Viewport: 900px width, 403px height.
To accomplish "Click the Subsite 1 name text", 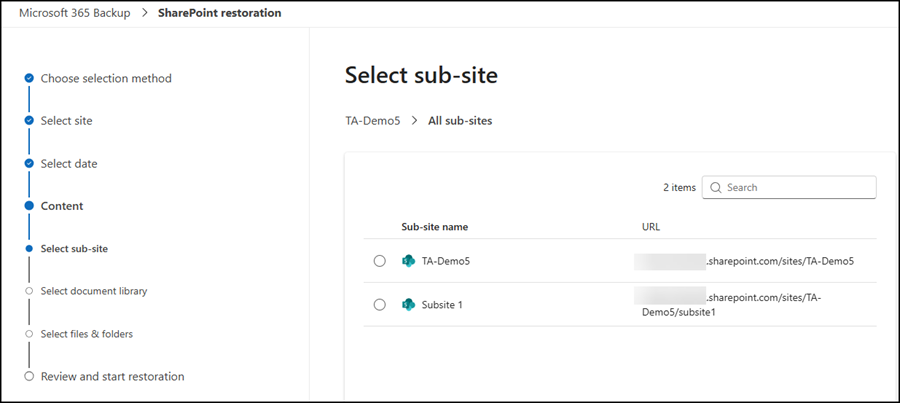I will point(442,305).
